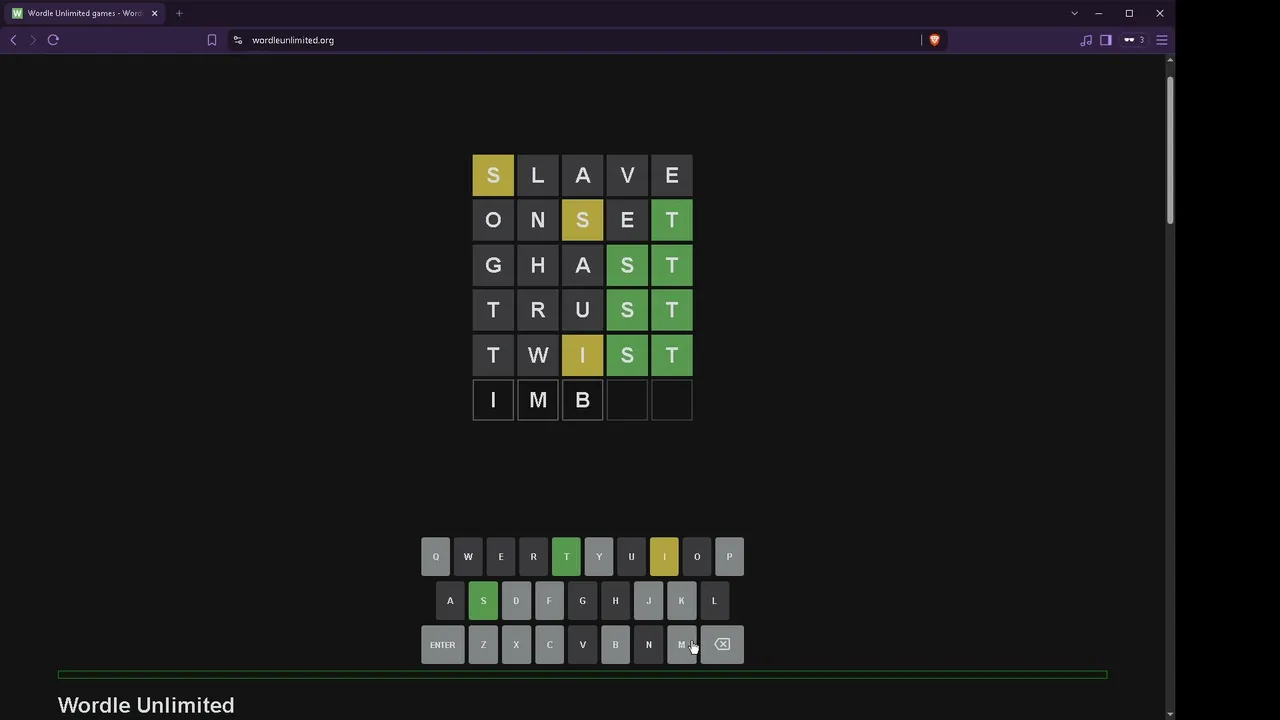Tap the L key on Wordle keyboard
Viewport: 1280px width, 720px height.
714,601
